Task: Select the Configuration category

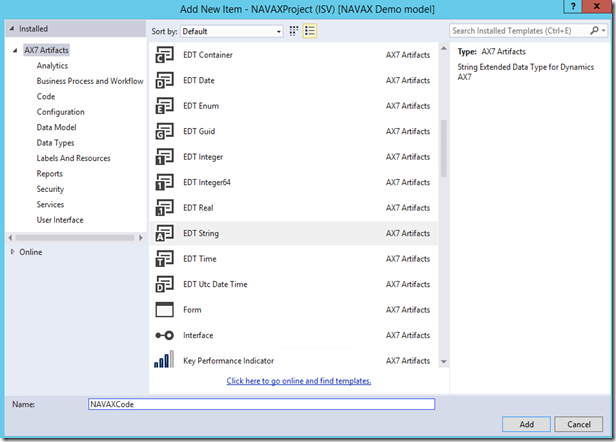Action: (60, 112)
